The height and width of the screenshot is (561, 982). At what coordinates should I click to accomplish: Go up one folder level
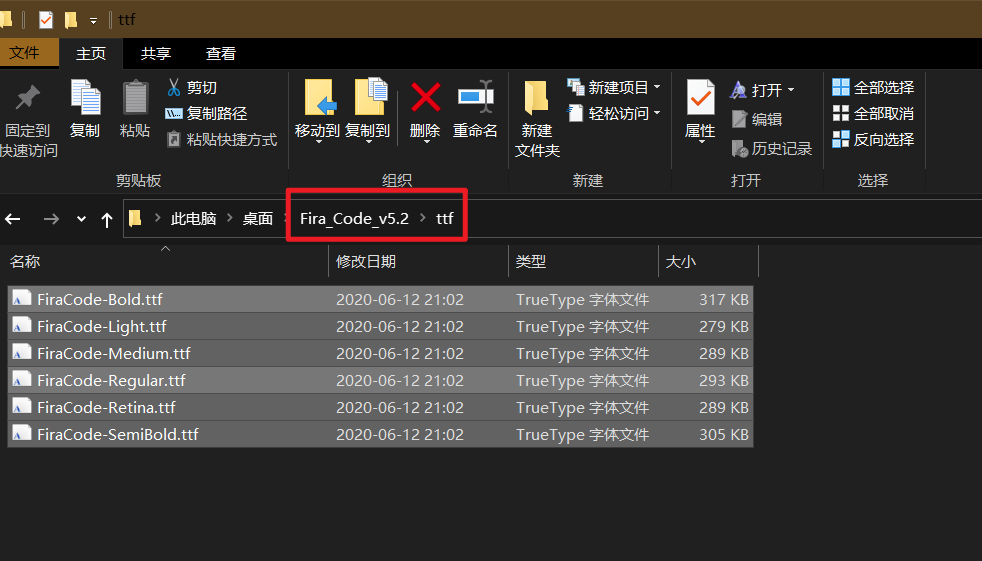pos(106,220)
